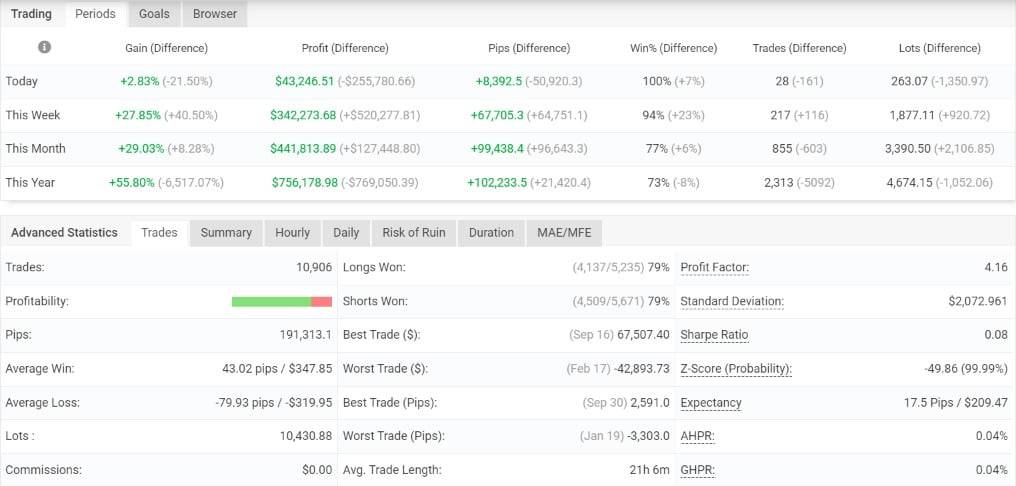The width and height of the screenshot is (1016, 486).
Task: Open the Sharpe Ratio definition link
Action: (714, 335)
